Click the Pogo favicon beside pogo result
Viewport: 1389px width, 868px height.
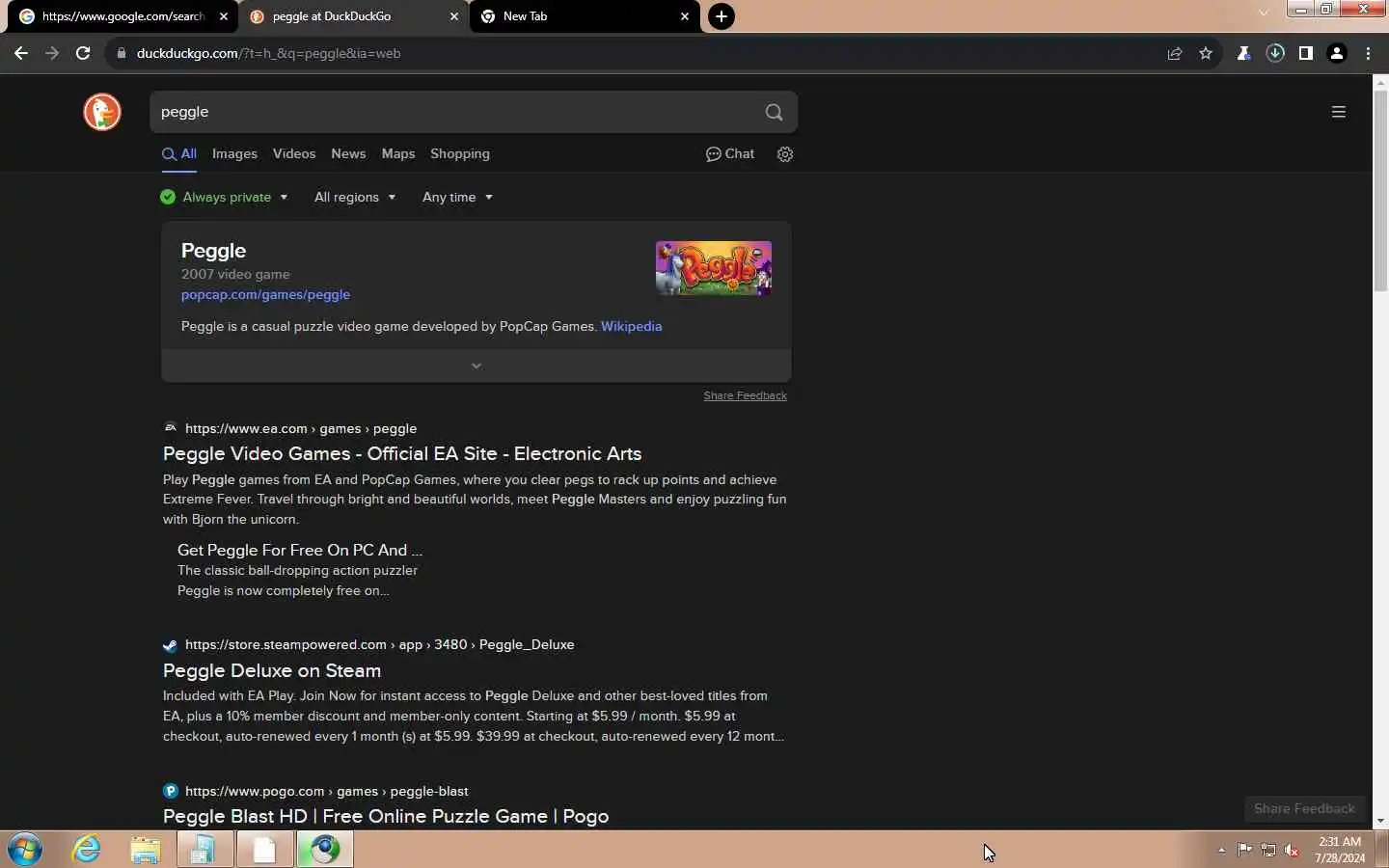coord(171,791)
